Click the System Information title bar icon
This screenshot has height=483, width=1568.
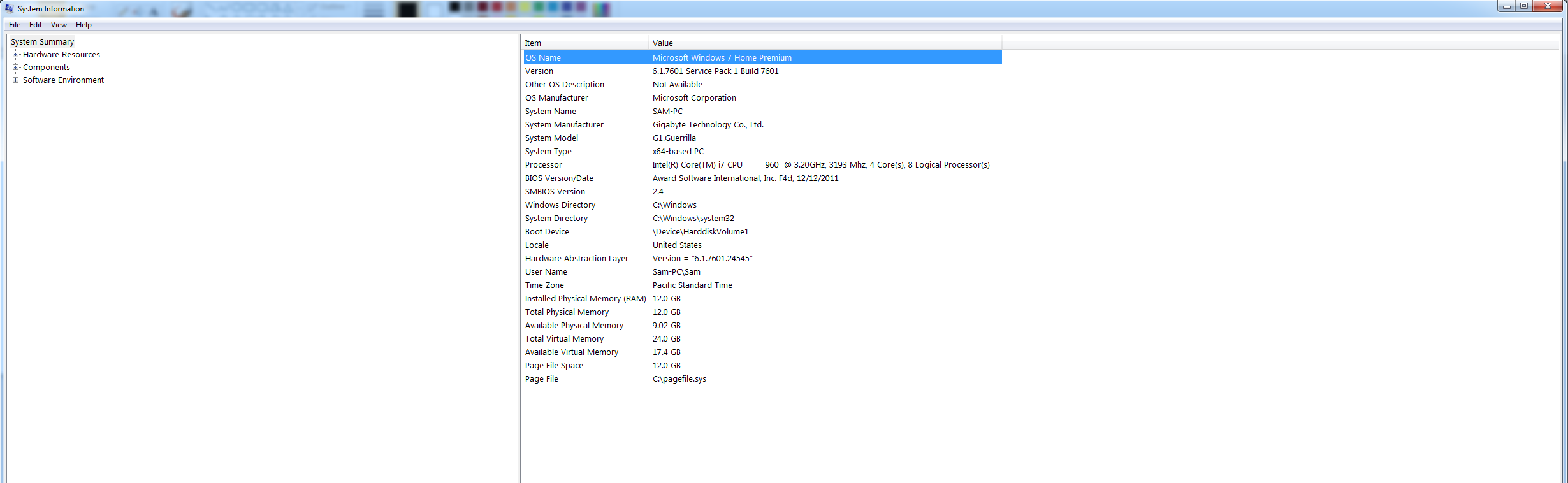coord(9,8)
